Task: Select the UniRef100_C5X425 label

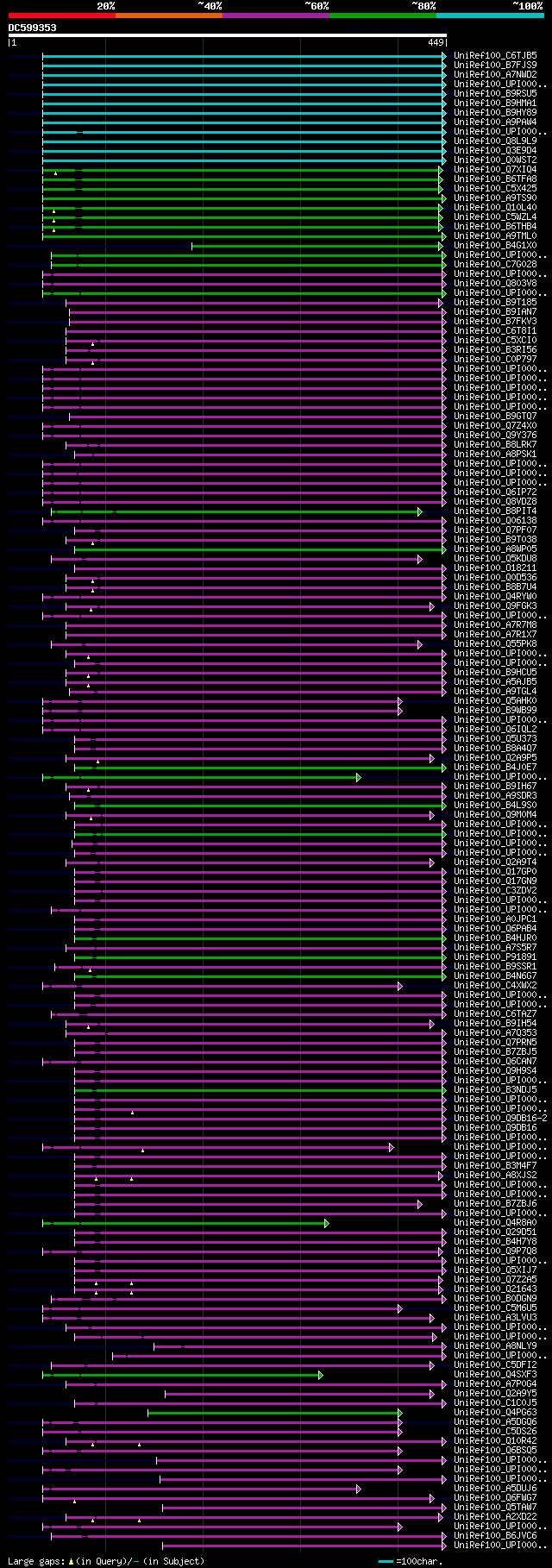Action: [495, 188]
